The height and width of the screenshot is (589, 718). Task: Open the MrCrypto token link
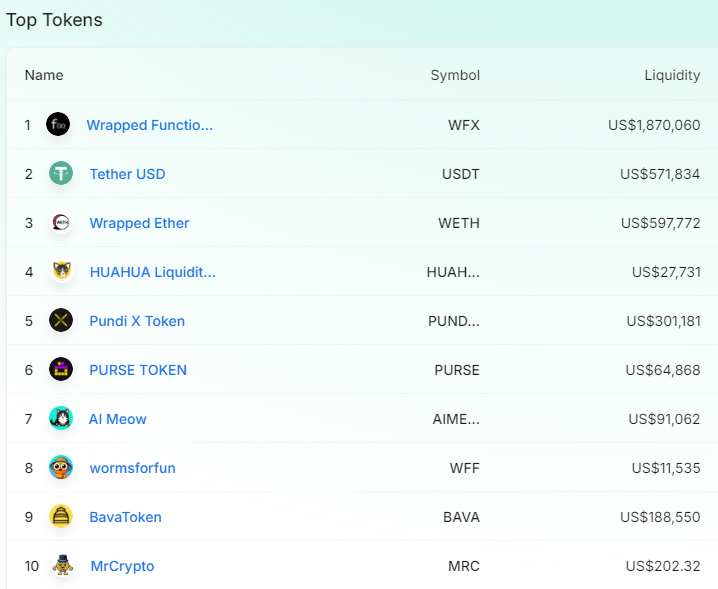pos(123,566)
